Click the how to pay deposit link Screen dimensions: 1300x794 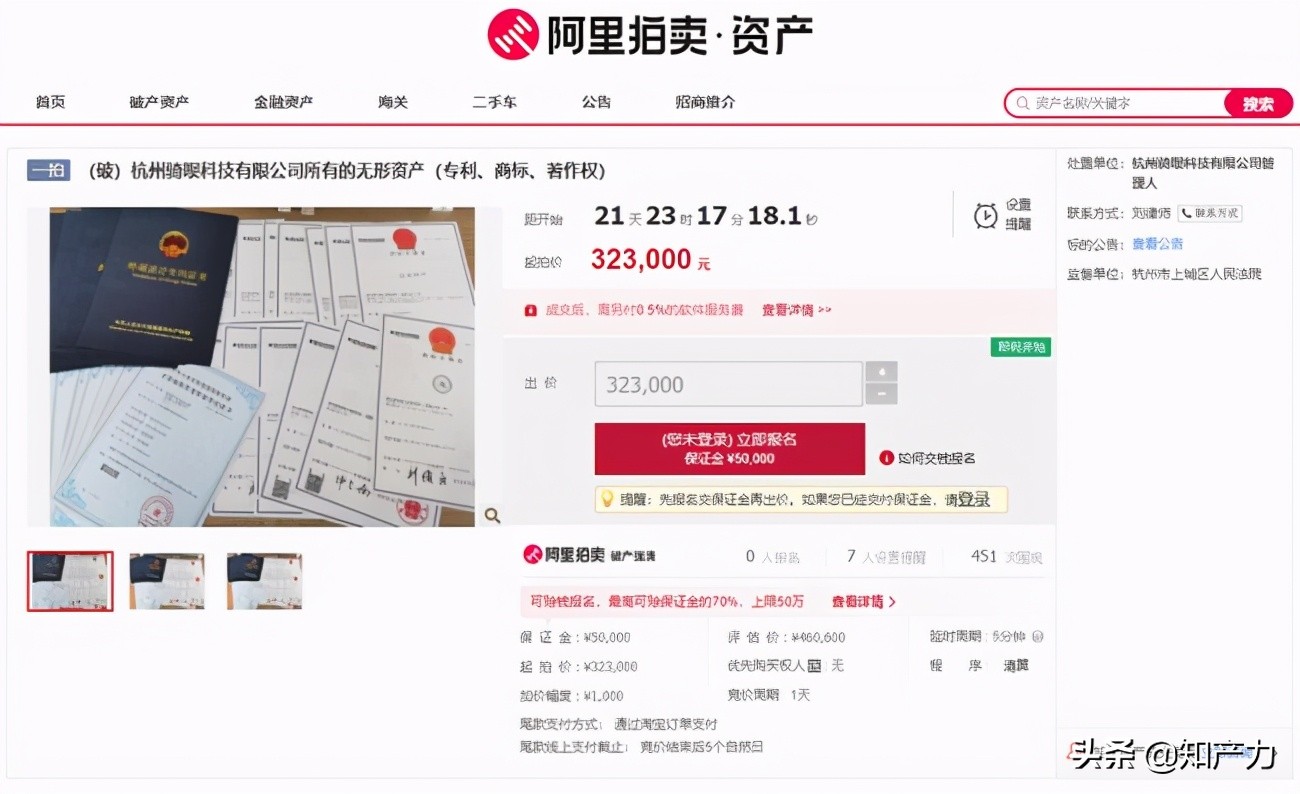click(x=936, y=458)
